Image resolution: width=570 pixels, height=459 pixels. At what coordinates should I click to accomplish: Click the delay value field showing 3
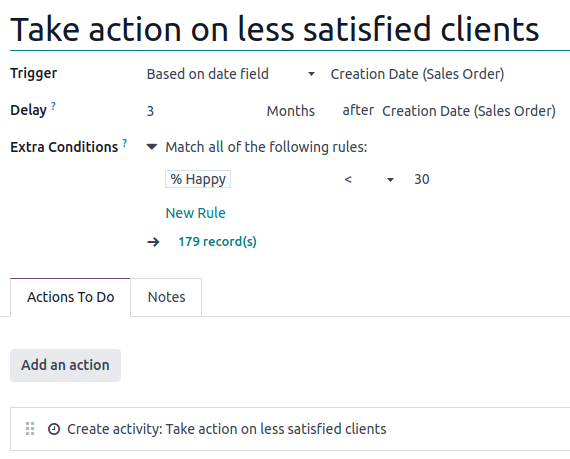point(204,111)
